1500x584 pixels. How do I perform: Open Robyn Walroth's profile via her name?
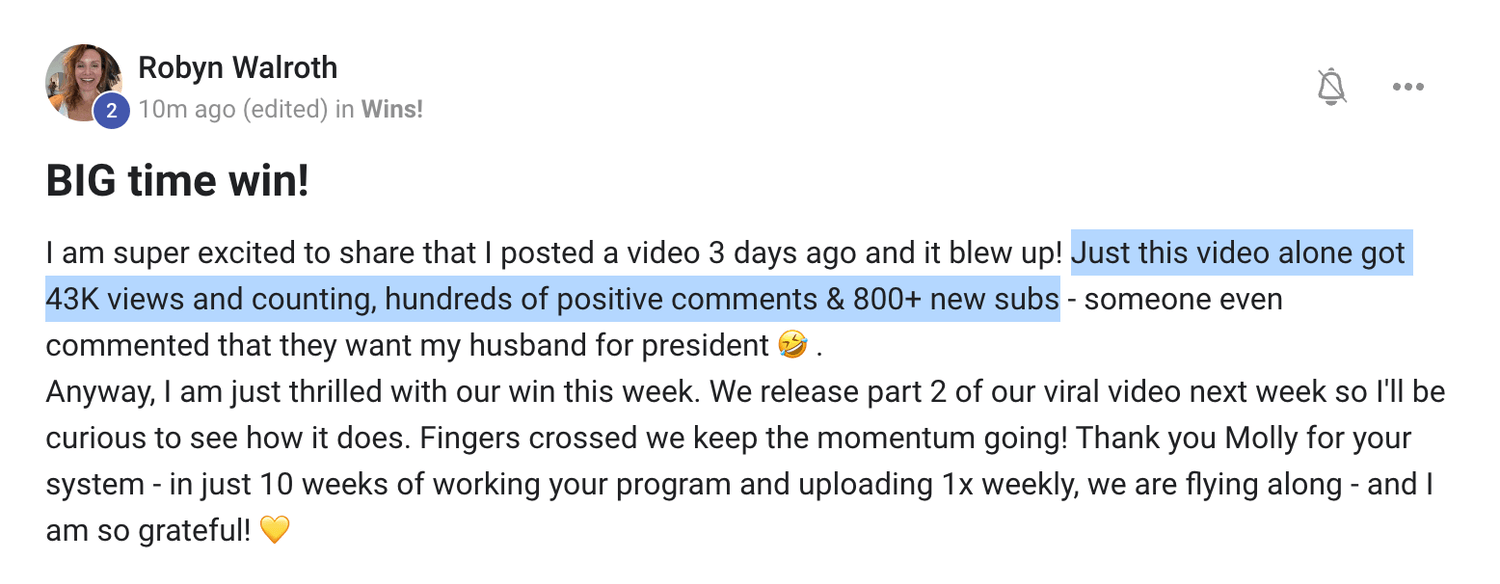click(237, 68)
